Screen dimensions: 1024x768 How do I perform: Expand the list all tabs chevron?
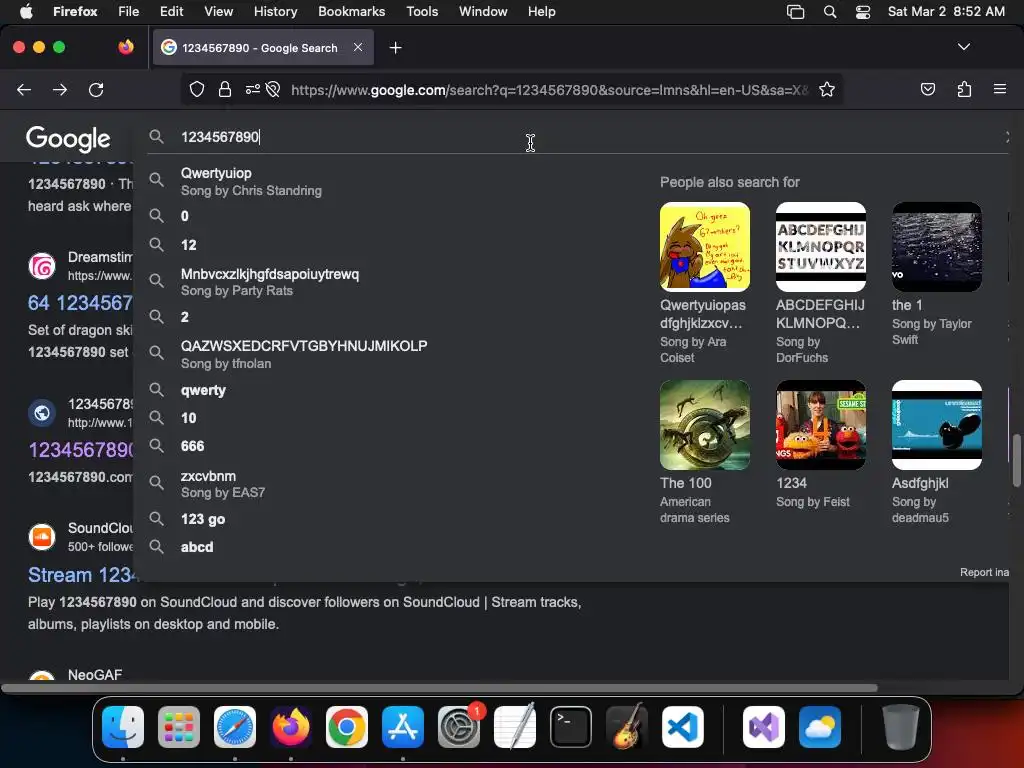click(963, 47)
